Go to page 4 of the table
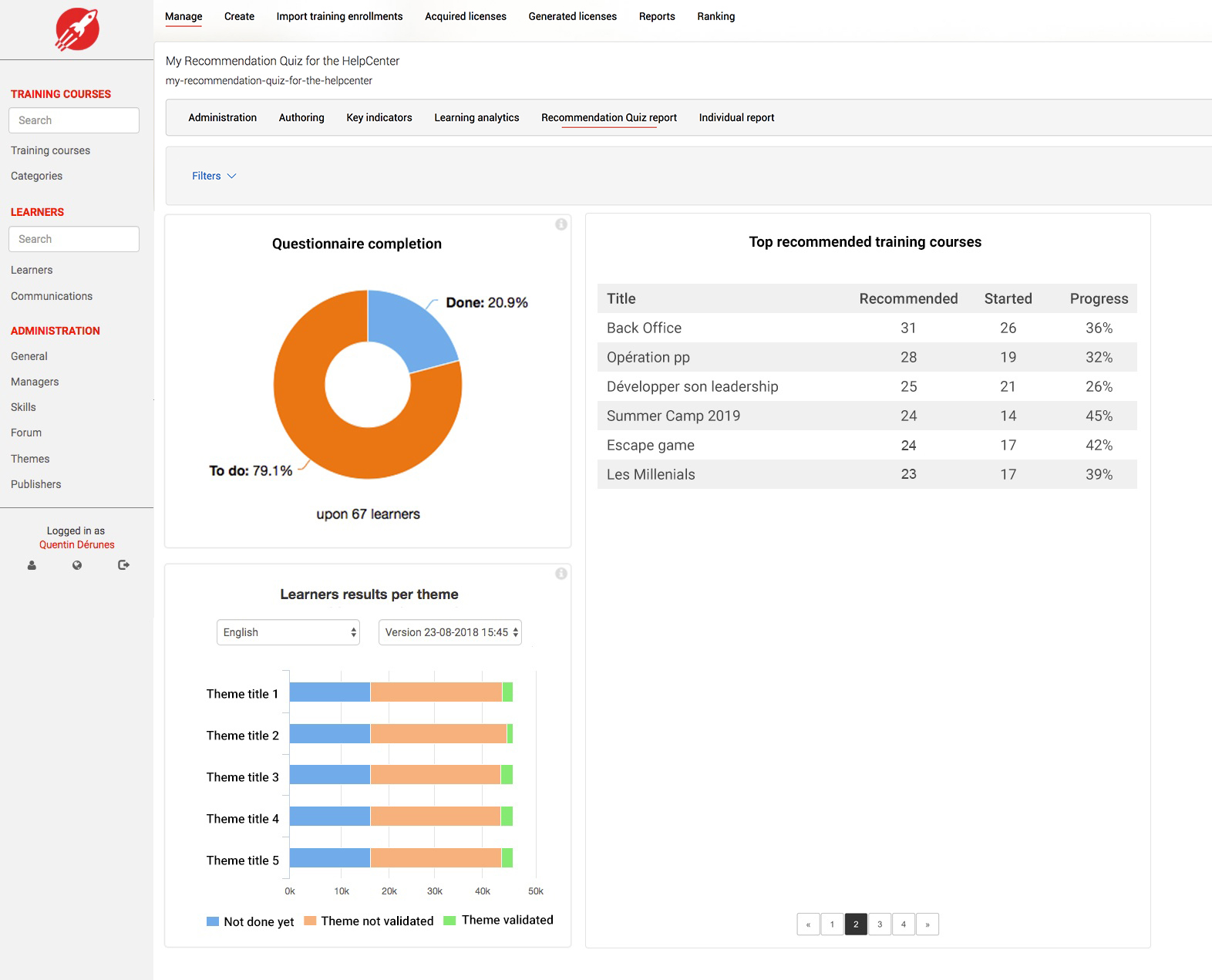This screenshot has width=1212, height=980. click(x=904, y=924)
